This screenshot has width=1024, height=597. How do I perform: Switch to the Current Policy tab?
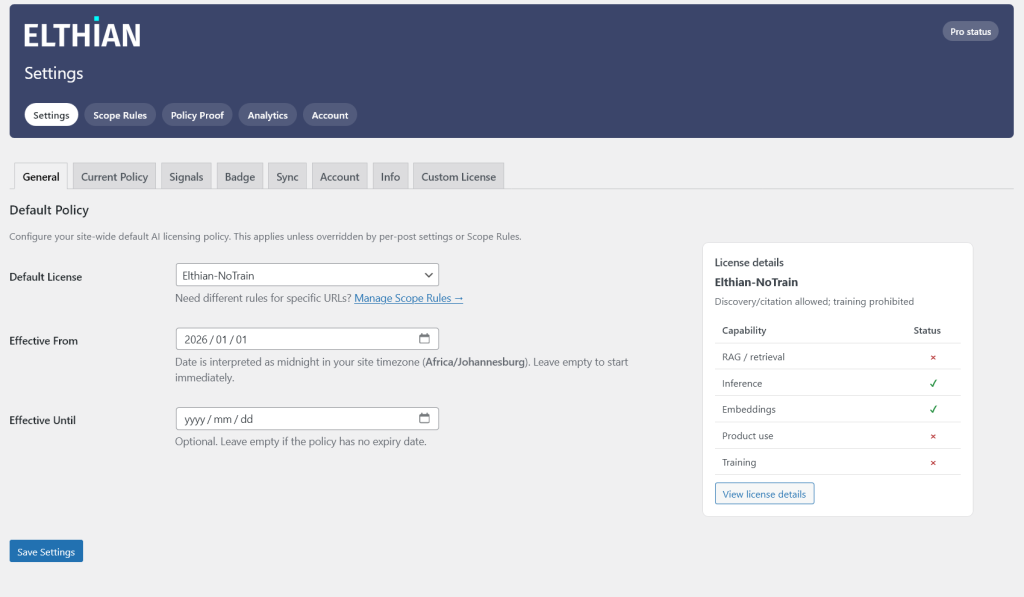point(114,177)
